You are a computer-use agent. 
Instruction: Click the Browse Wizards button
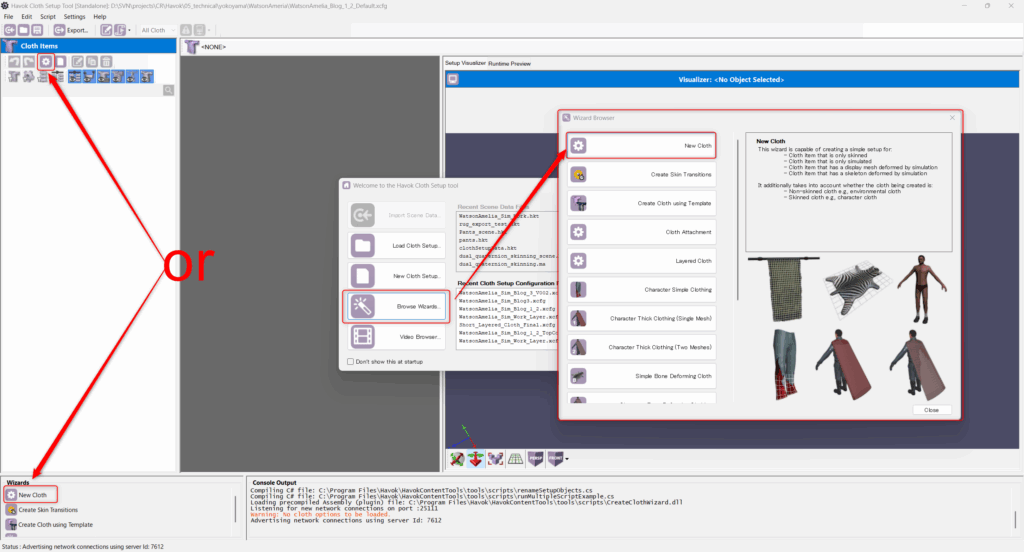click(x=396, y=306)
